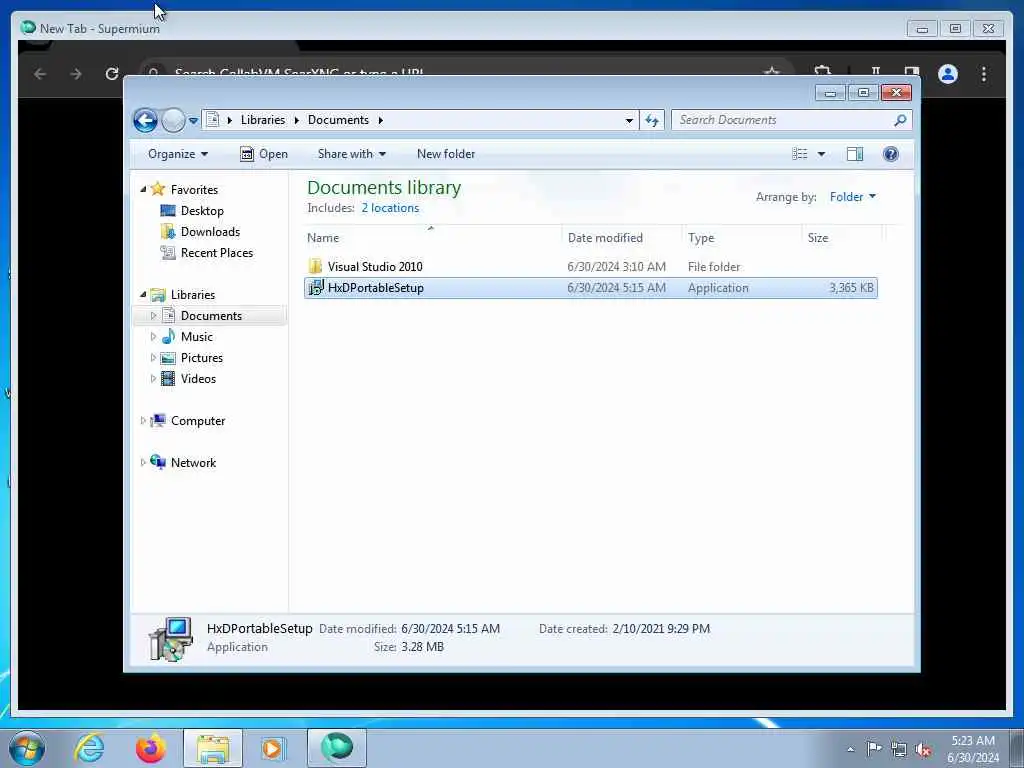Open the Music library
The height and width of the screenshot is (768, 1024).
(197, 337)
